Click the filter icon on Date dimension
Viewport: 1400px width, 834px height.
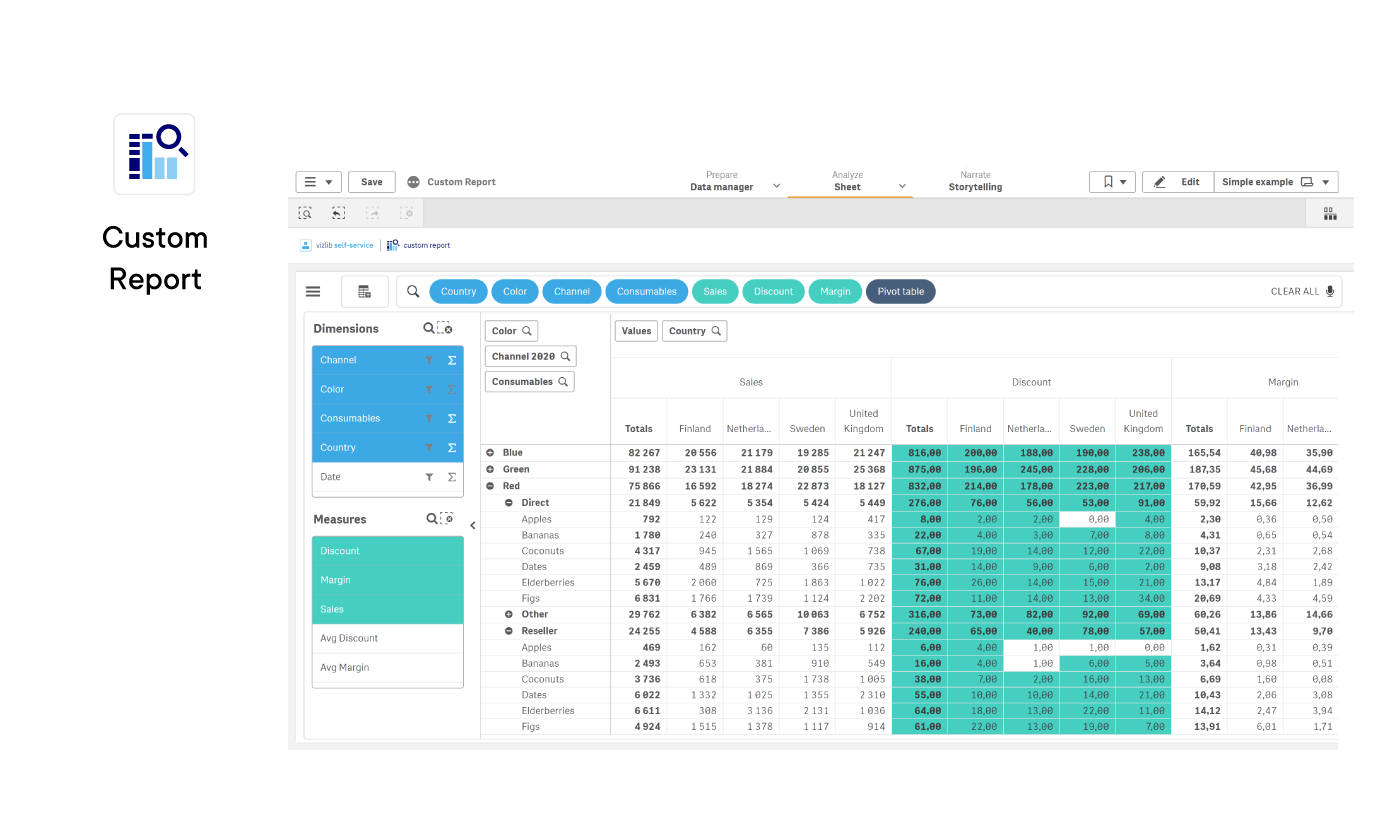429,477
